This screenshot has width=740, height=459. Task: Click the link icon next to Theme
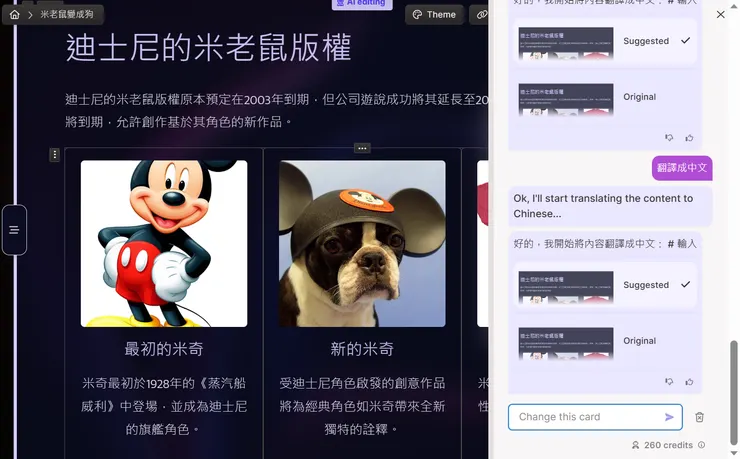coord(480,15)
